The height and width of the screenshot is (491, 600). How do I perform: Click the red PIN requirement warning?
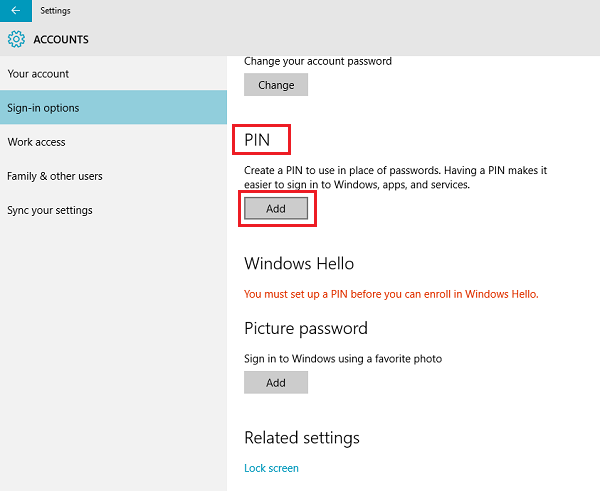(392, 294)
